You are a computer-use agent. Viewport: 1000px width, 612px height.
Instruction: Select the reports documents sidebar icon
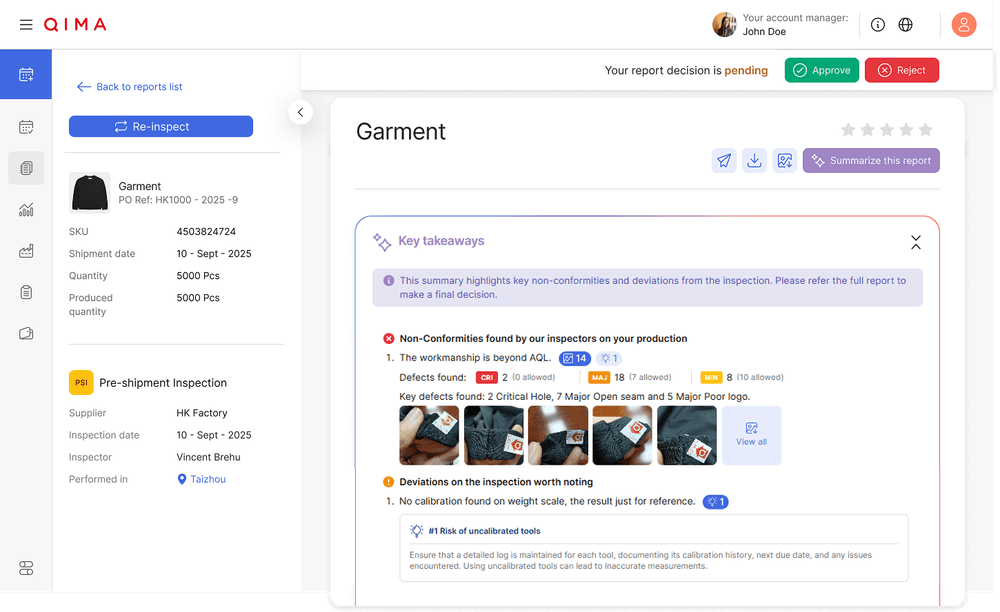coord(26,168)
